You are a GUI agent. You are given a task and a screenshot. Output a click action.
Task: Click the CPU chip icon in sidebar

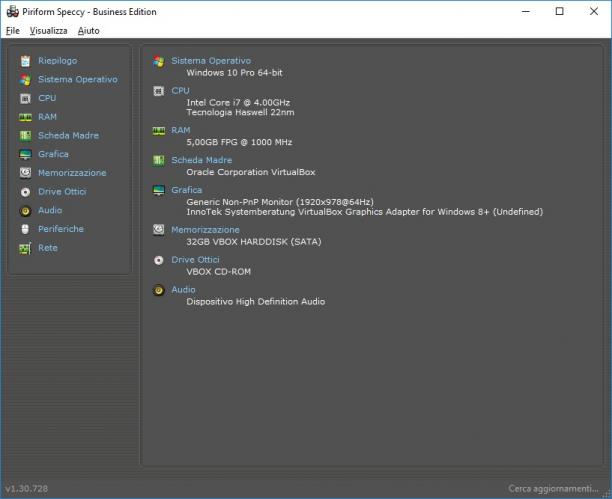[x=25, y=98]
